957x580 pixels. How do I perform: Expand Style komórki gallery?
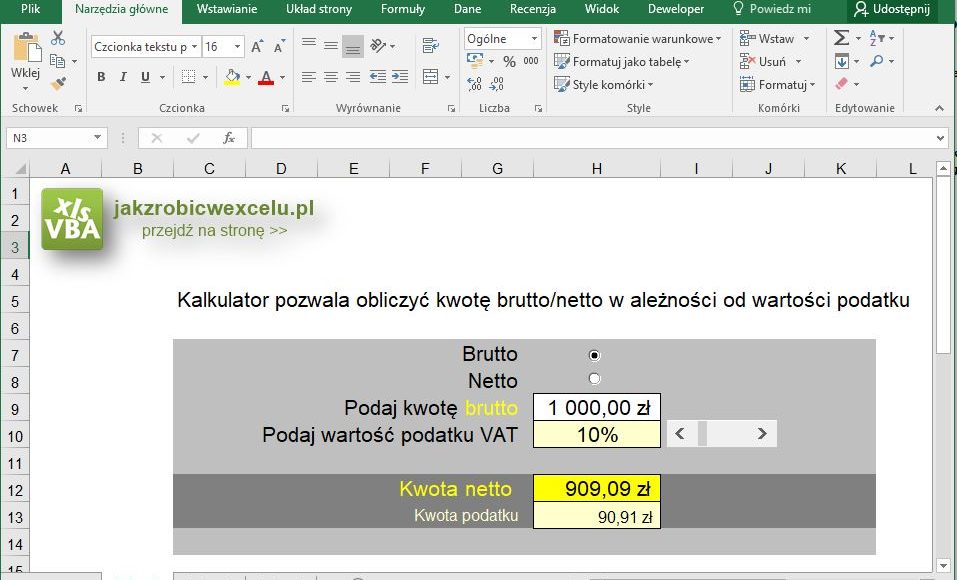603,84
